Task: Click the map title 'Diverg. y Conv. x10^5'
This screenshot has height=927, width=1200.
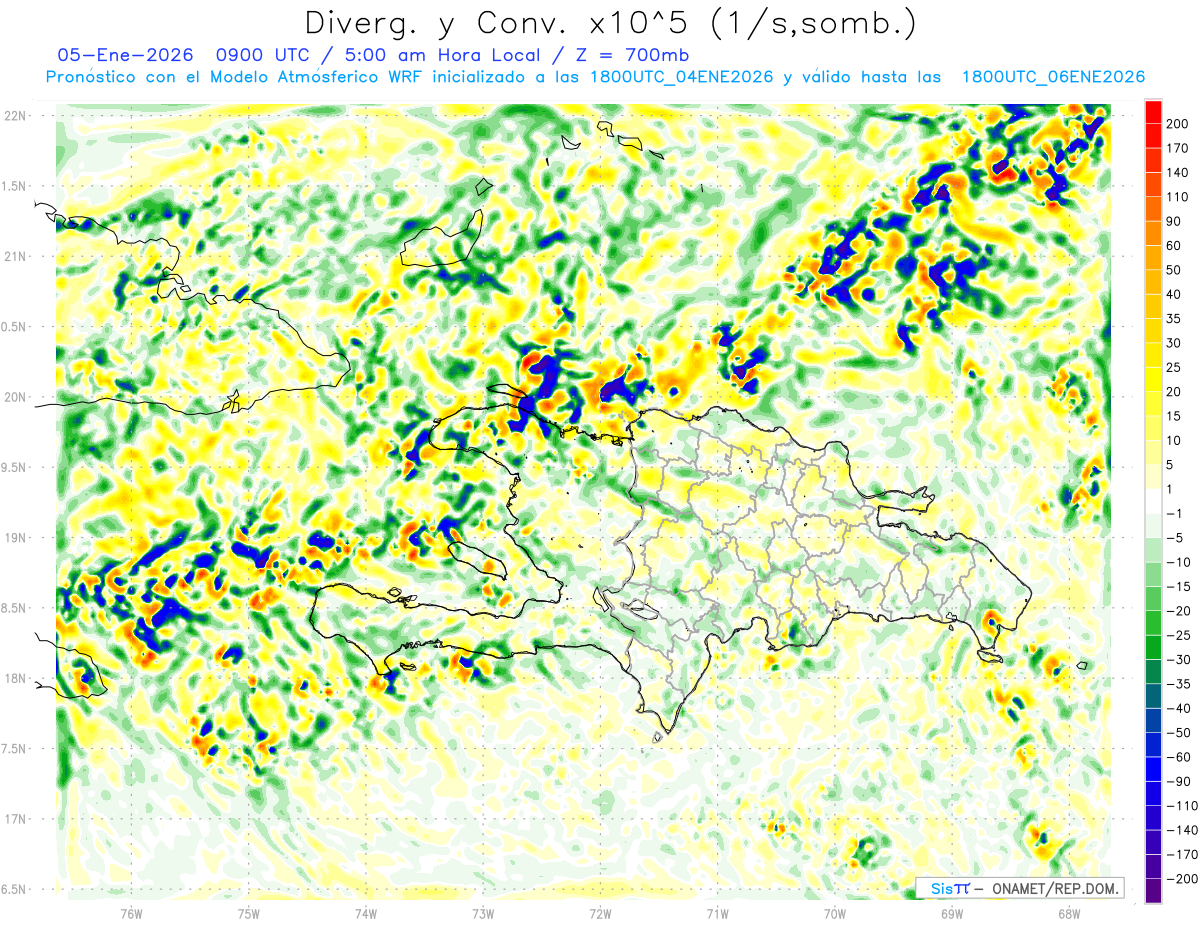Action: point(499,23)
